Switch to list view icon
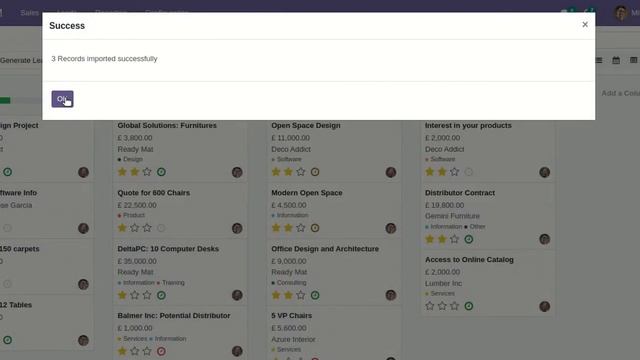The width and height of the screenshot is (640, 360). tap(599, 60)
